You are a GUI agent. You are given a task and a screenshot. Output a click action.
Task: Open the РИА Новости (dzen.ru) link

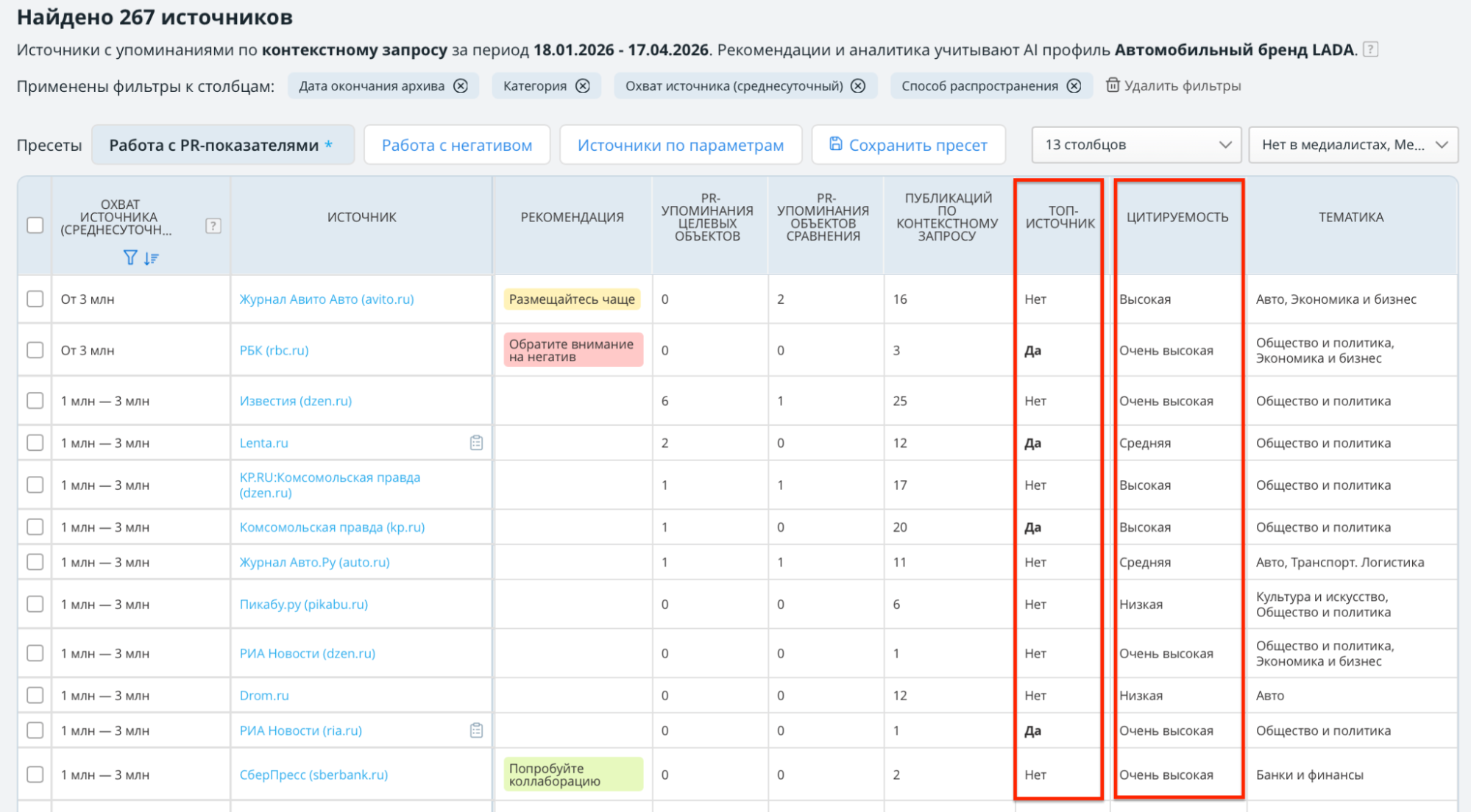[x=308, y=653]
